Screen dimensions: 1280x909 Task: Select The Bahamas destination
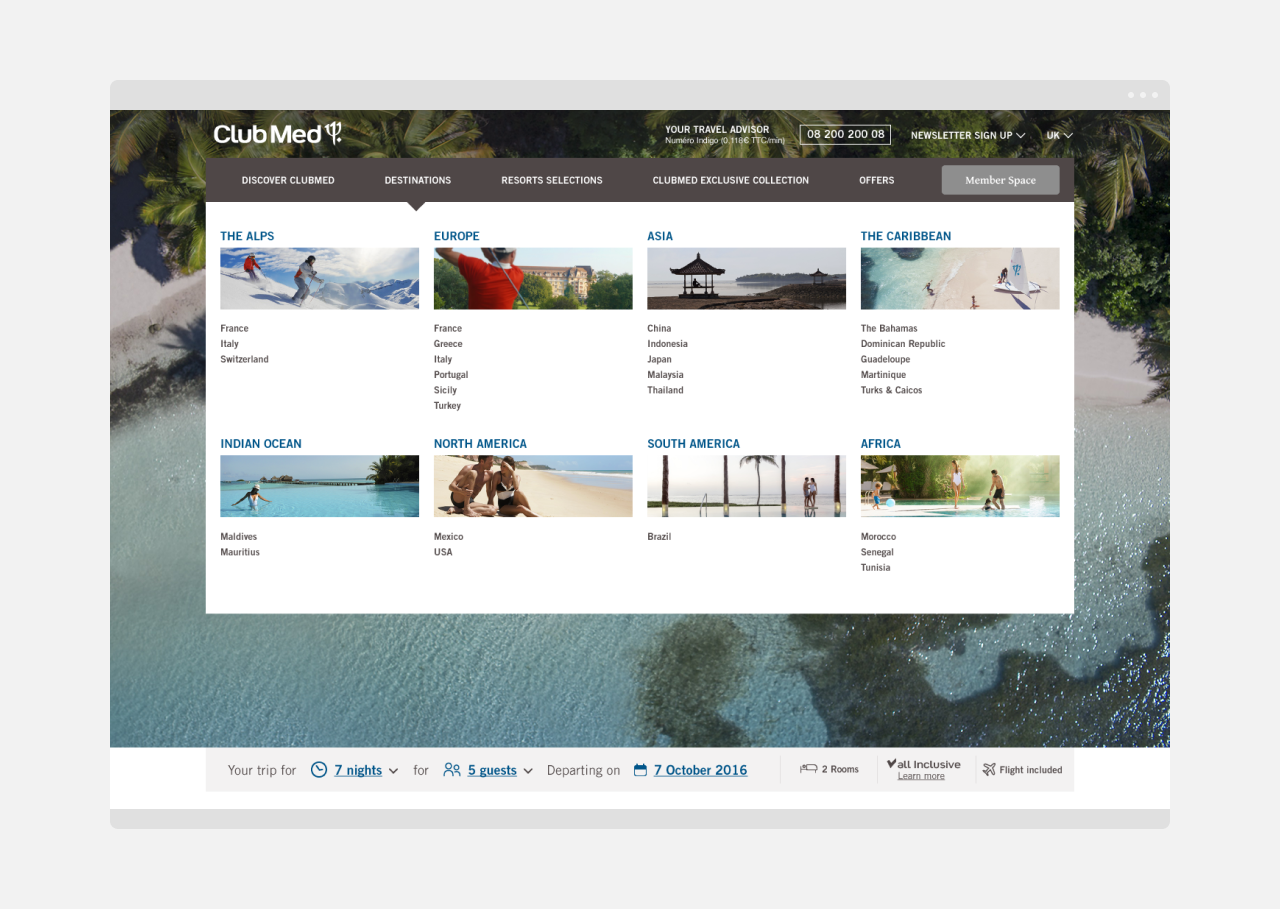click(x=889, y=328)
